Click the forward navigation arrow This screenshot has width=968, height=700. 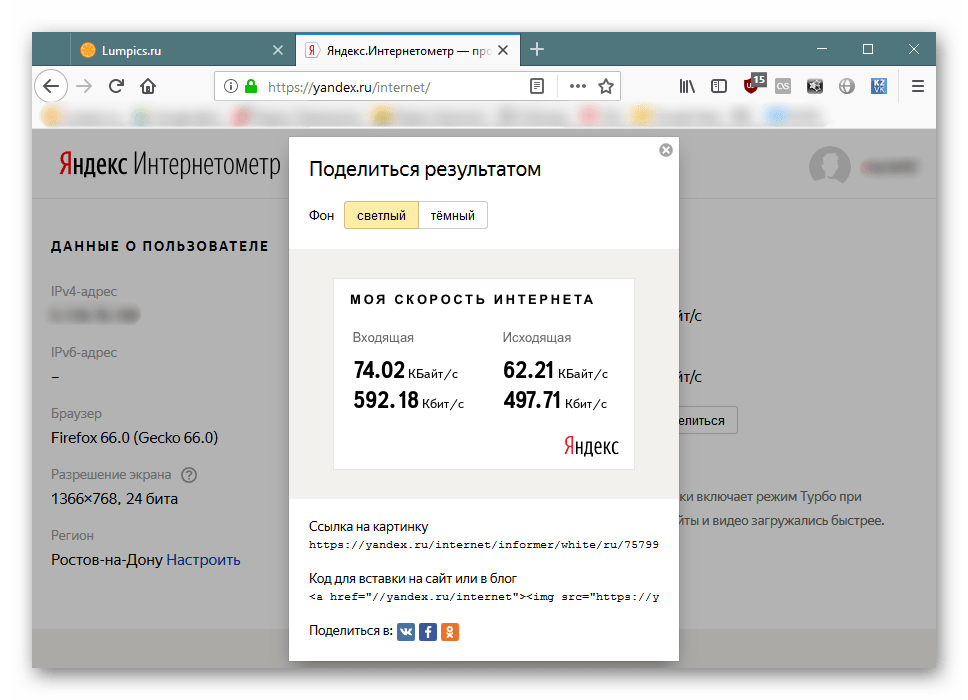coord(84,86)
